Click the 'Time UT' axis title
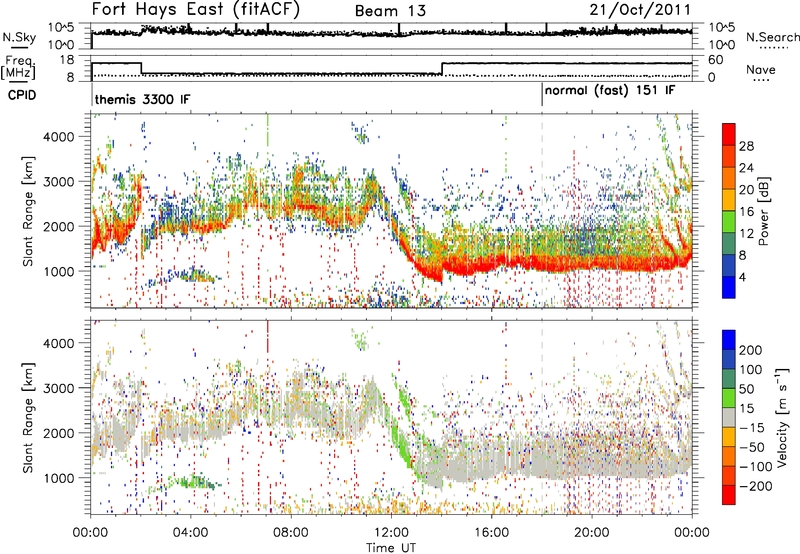The image size is (800, 554). [x=391, y=548]
